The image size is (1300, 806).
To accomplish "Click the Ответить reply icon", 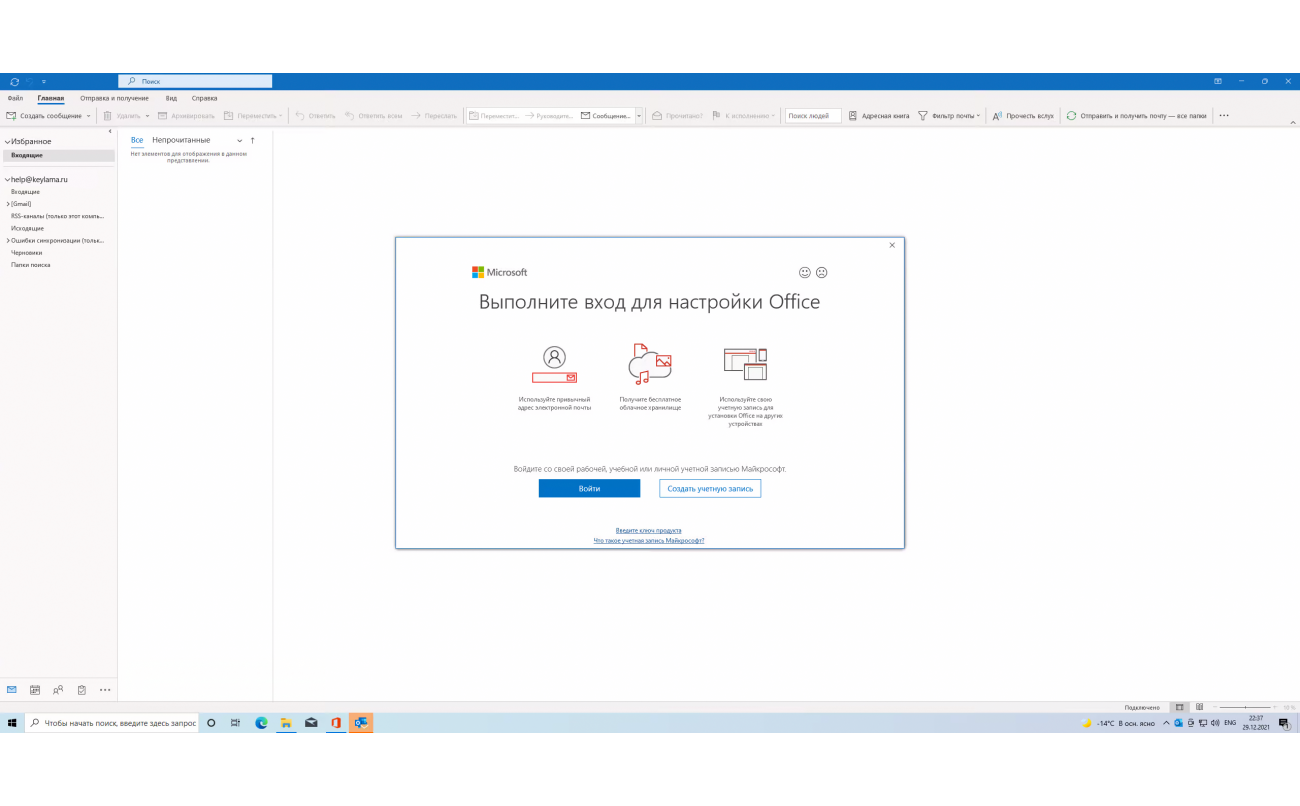I will (x=300, y=116).
